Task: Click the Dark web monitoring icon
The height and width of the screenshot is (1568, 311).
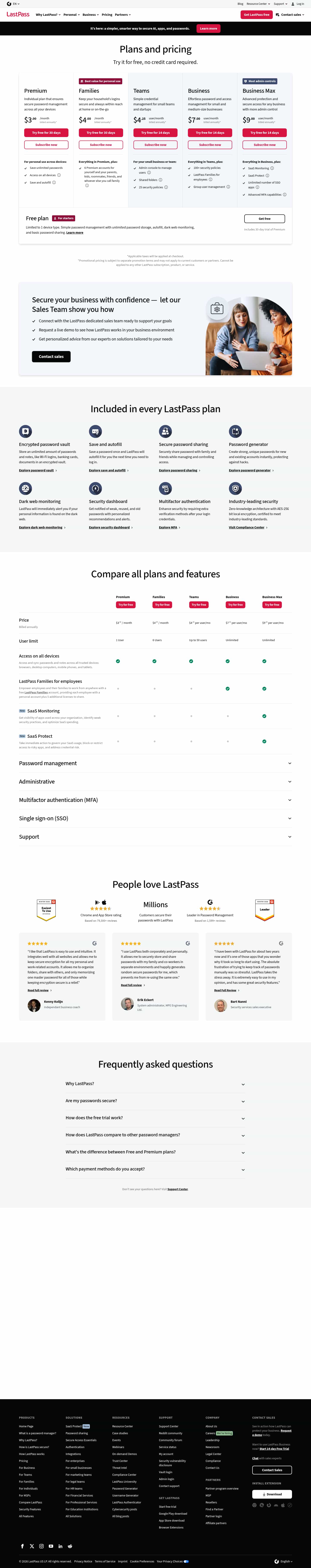Action: coord(25,488)
